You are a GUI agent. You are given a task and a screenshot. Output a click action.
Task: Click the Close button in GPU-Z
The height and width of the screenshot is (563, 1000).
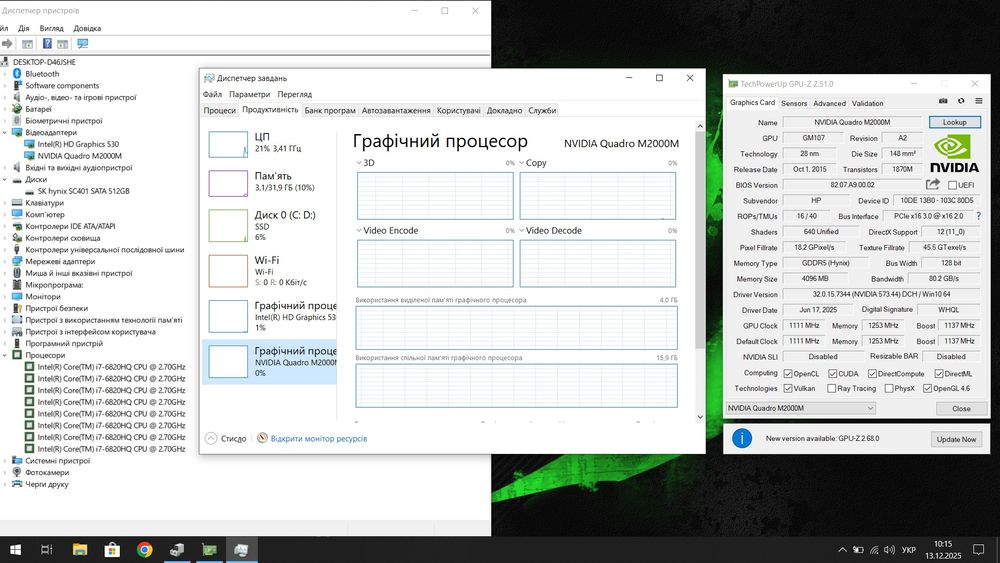click(961, 409)
